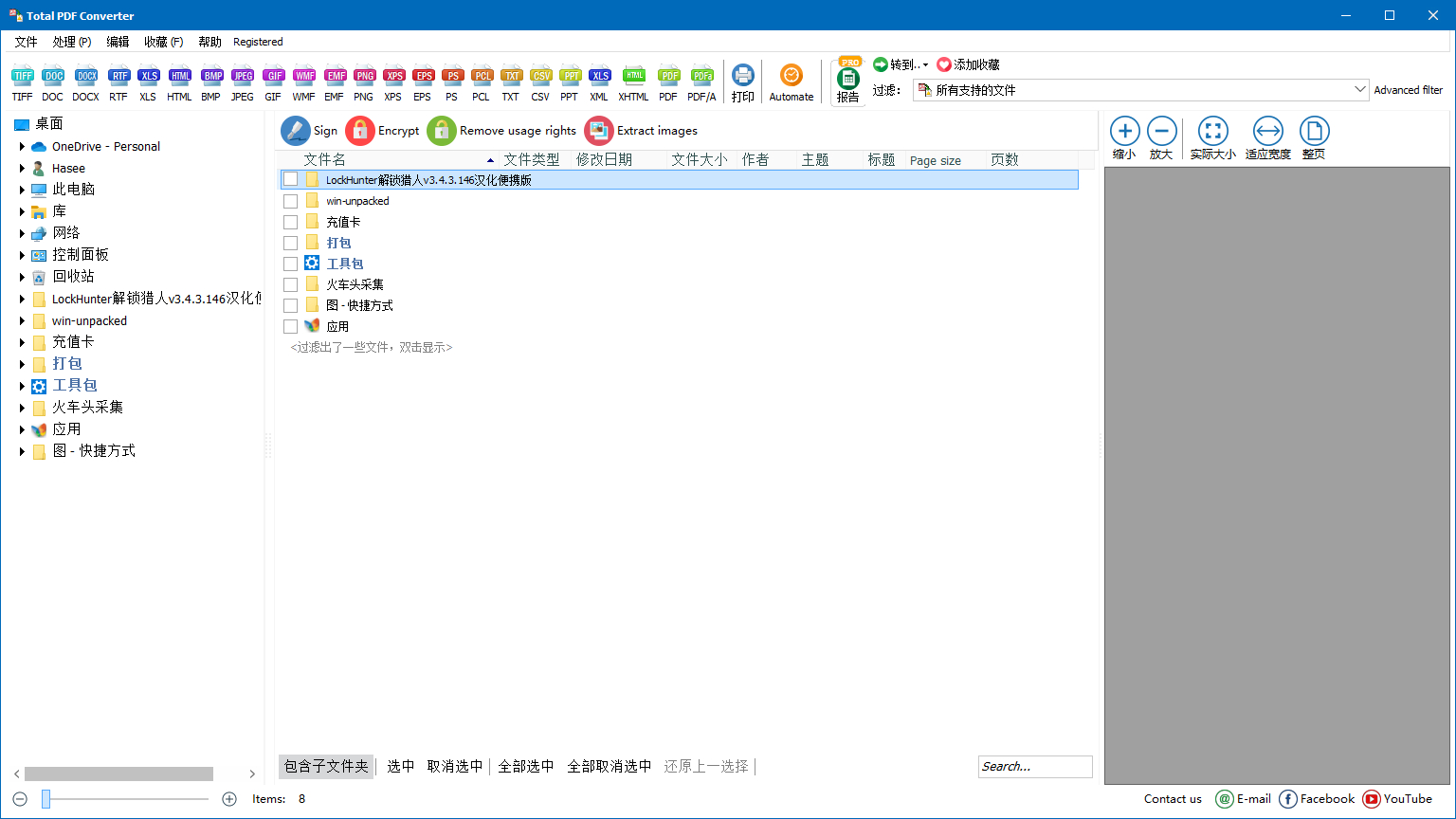This screenshot has height=819, width=1456.
Task: Toggle 包含子文件夹 include subfolders
Action: coord(326,766)
